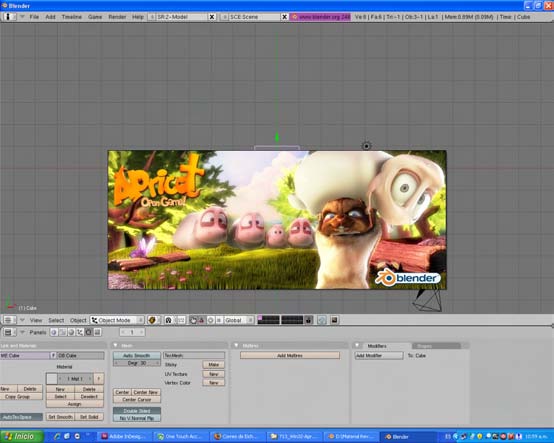554x443 pixels.
Task: Open the Object Mode dropdown
Action: [x=117, y=320]
